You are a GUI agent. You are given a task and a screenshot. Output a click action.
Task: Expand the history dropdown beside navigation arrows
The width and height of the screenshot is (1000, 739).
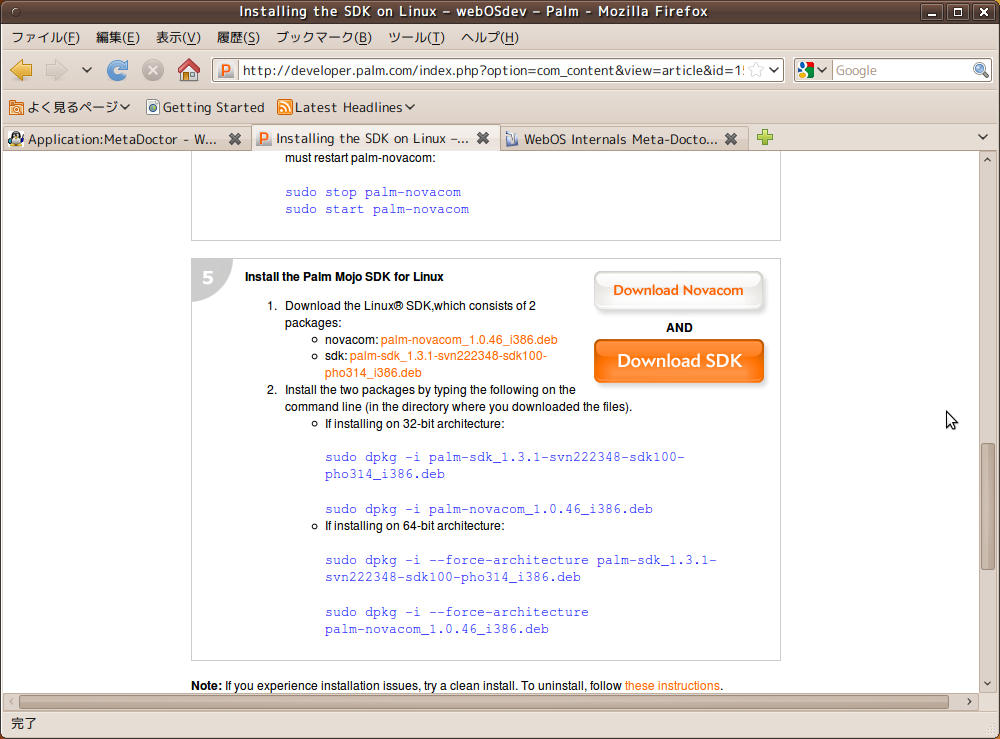87,70
